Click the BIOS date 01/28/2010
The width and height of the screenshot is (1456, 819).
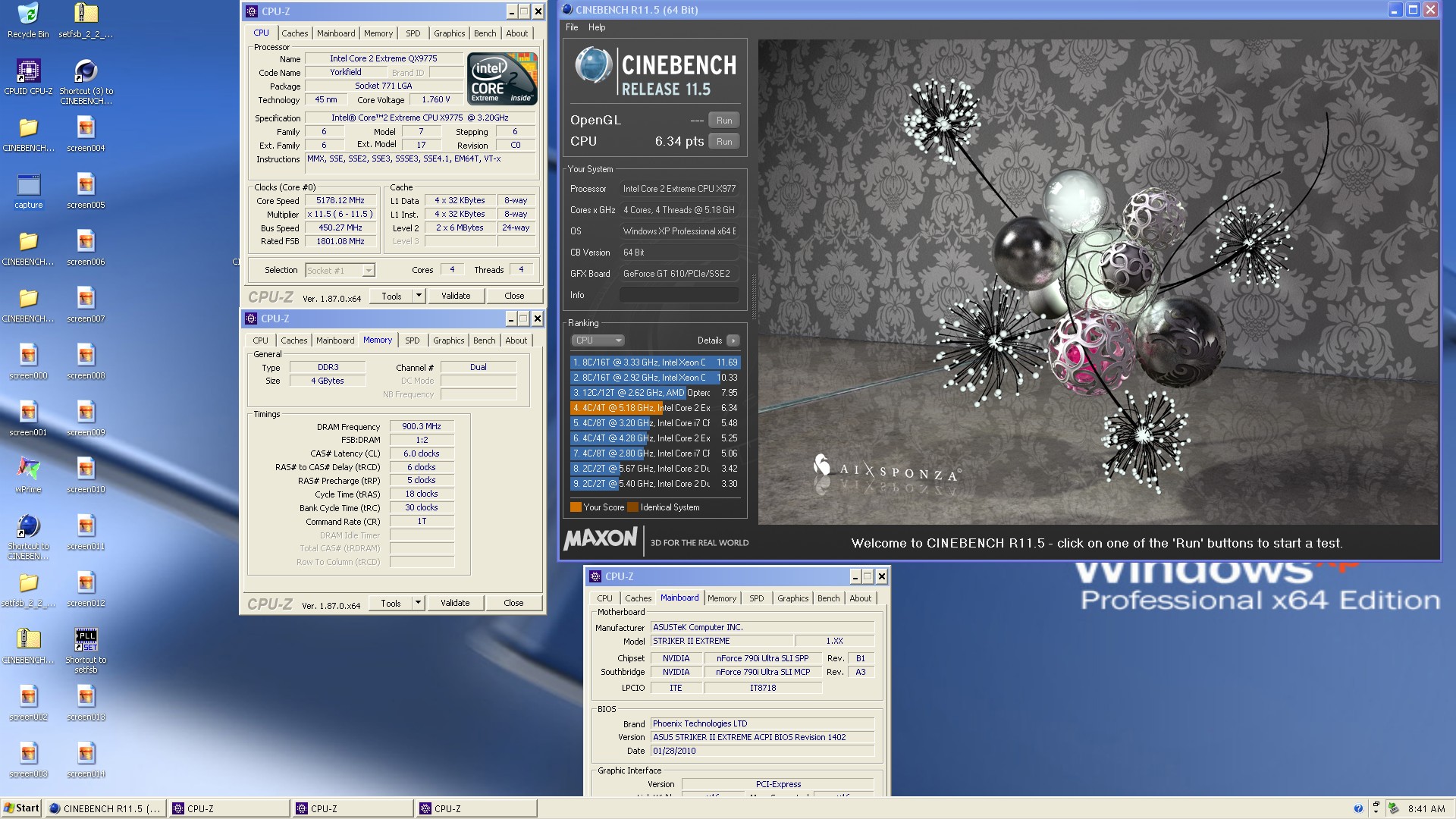(x=762, y=752)
